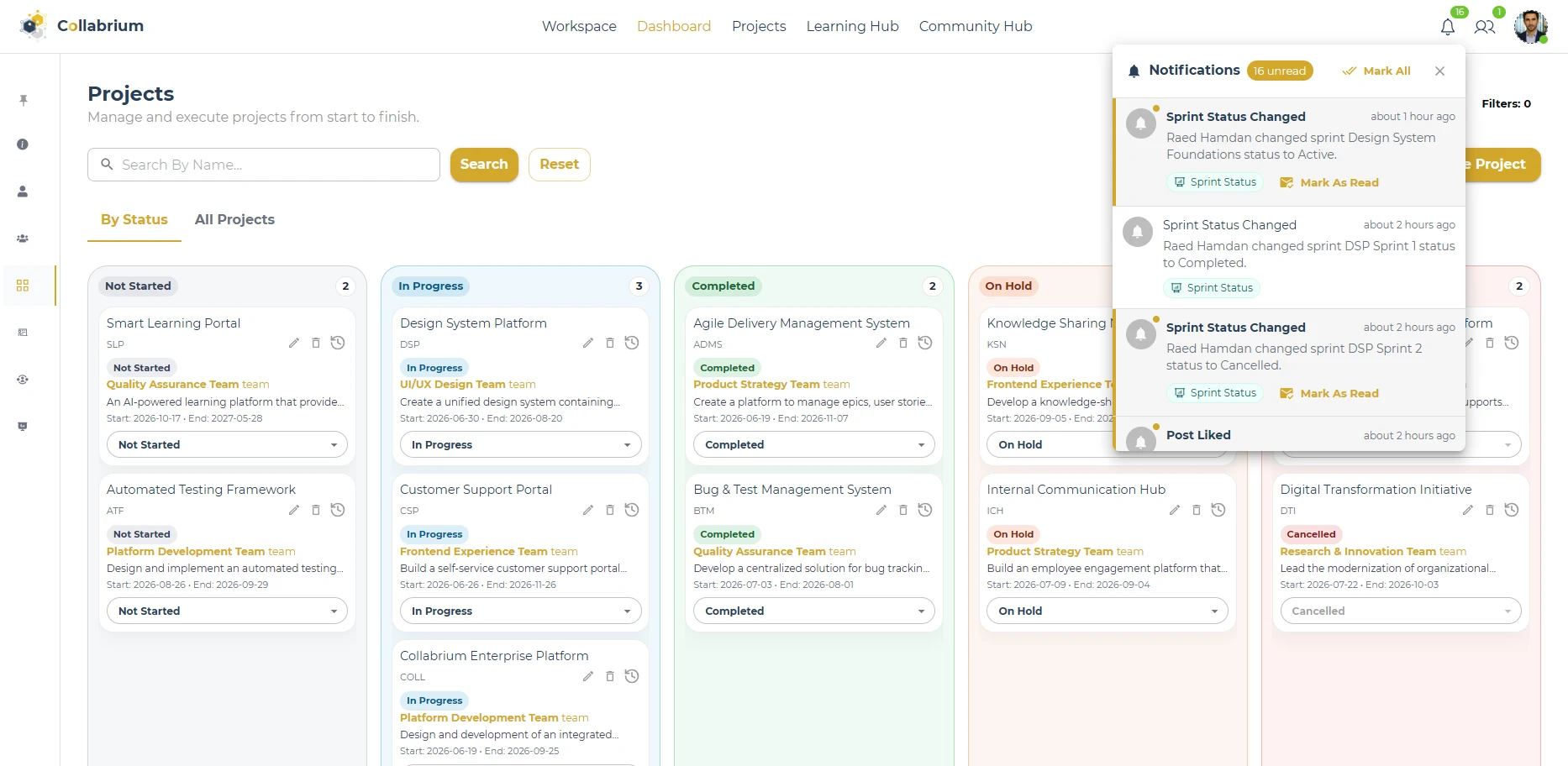Open the notifications bell icon
This screenshot has height=766, width=1568.
(x=1447, y=27)
